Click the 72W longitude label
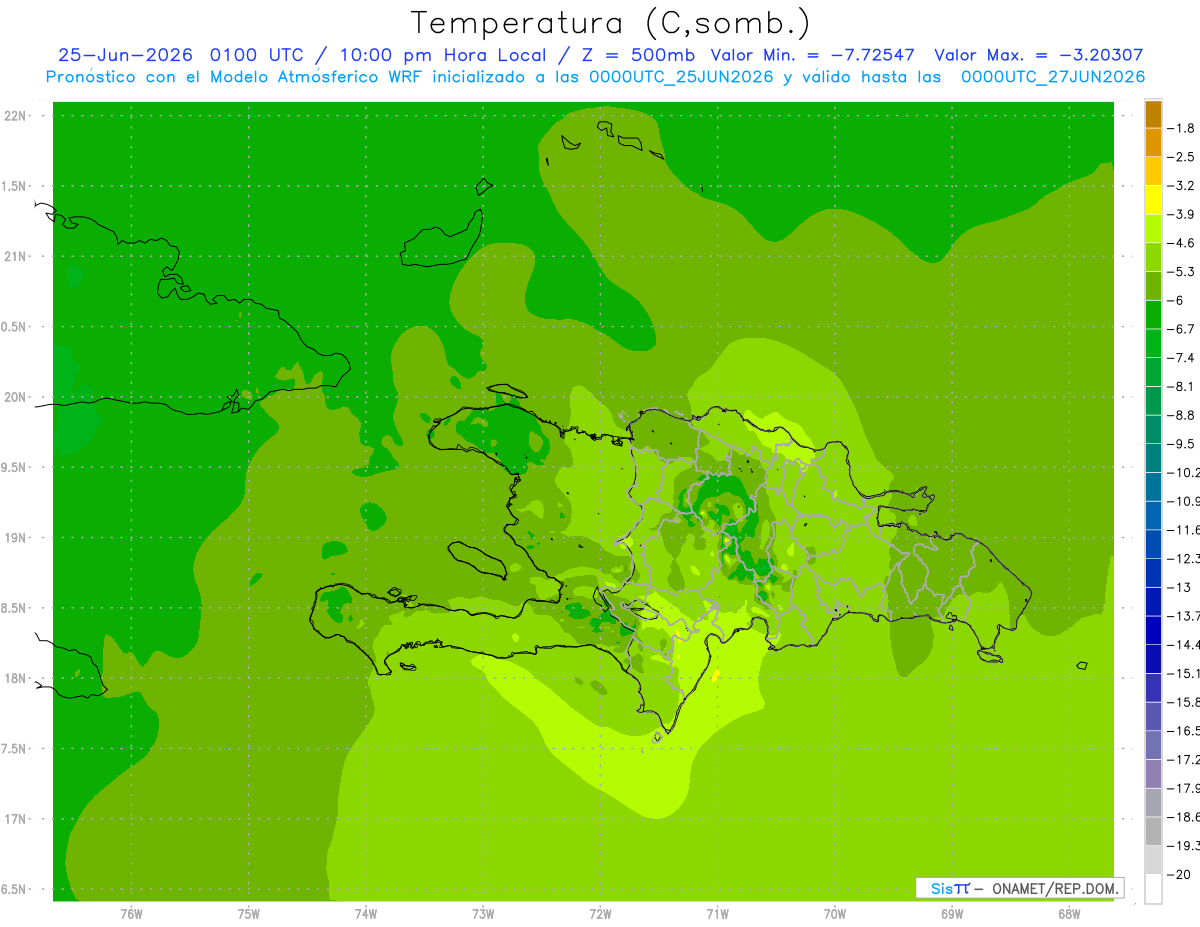Viewport: 1200px width, 927px height. [x=600, y=914]
